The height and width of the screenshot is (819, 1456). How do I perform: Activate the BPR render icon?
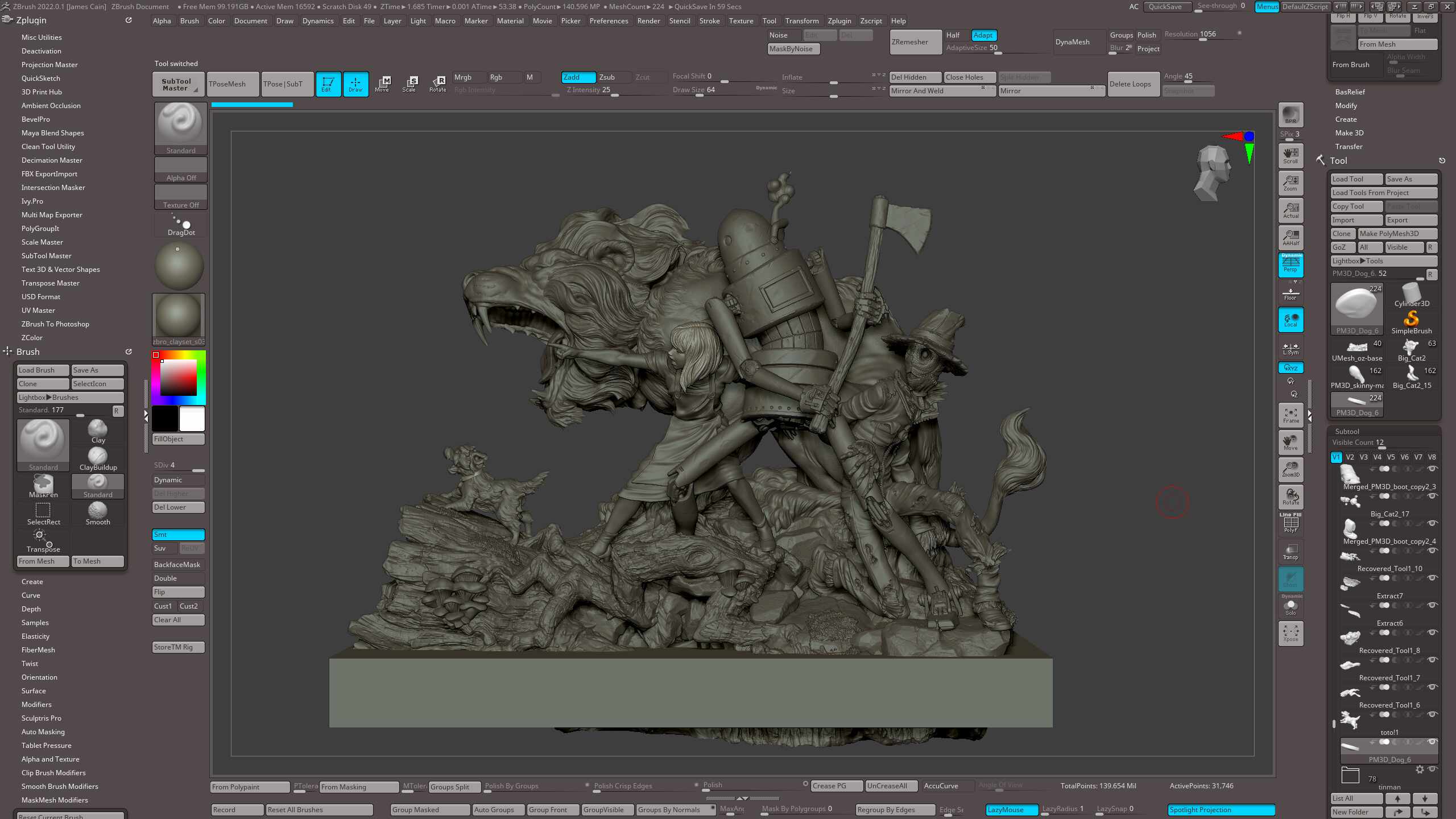point(1290,115)
